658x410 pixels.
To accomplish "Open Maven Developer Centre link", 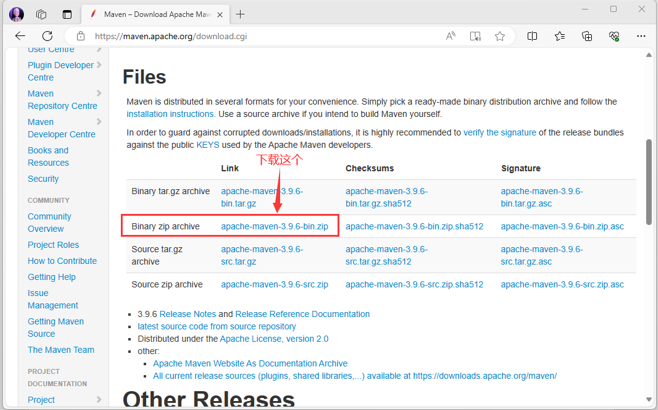I will click(61, 128).
